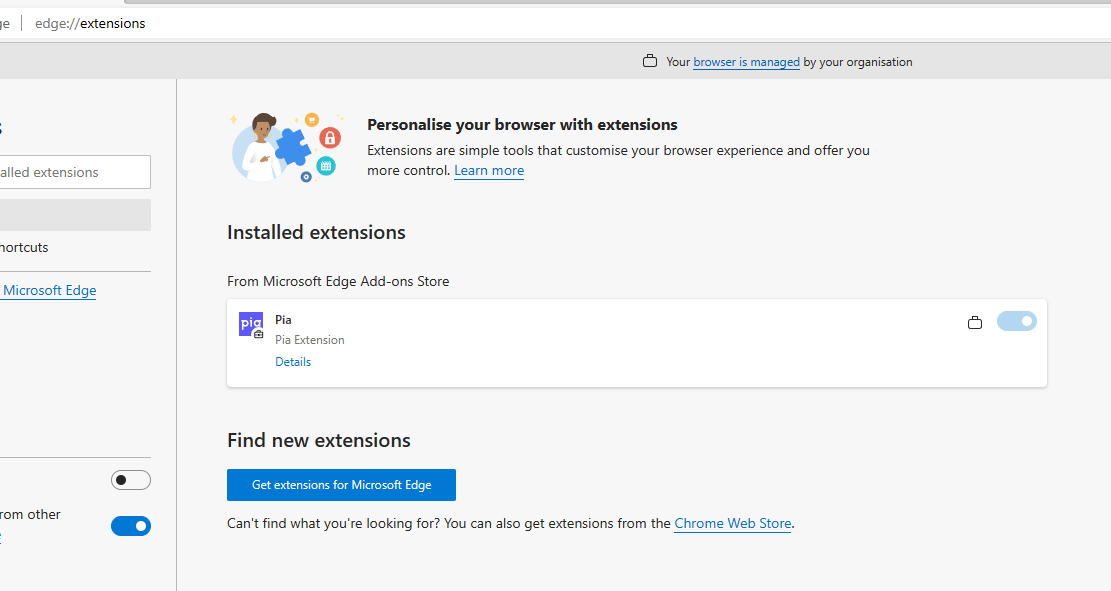Screen dimensions: 1111x591
Task: Toggle the Pia extension on/off switch
Action: click(1017, 321)
